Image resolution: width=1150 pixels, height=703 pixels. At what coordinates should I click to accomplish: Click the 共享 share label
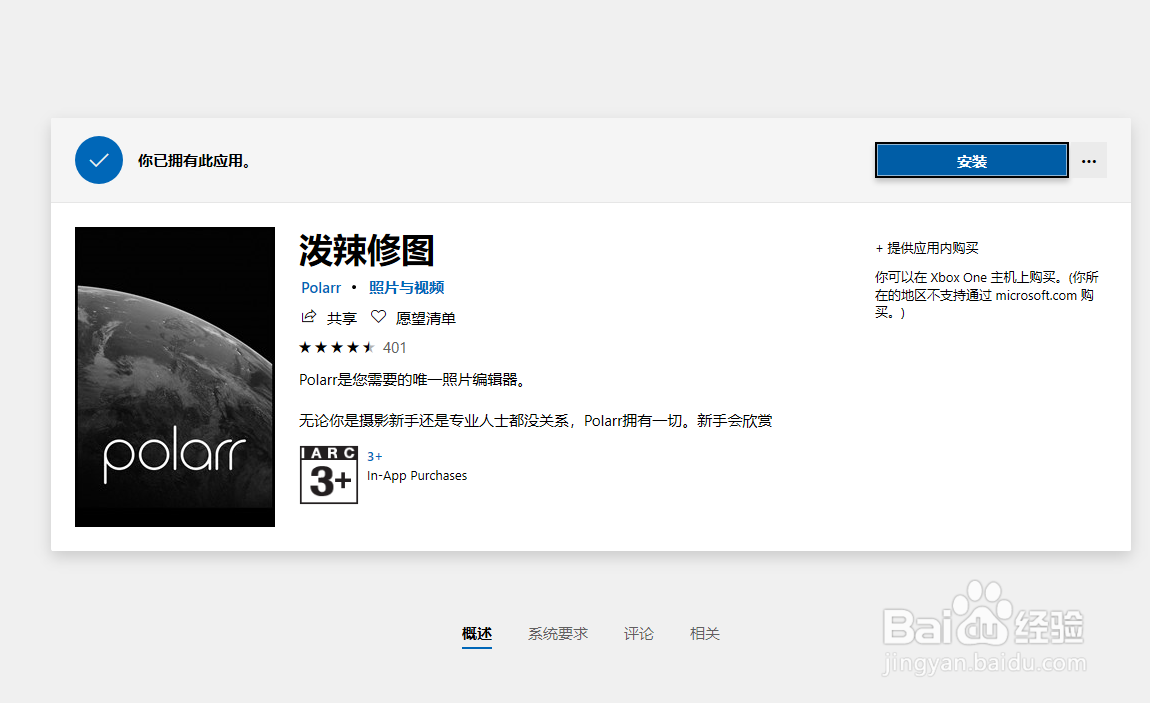point(342,318)
